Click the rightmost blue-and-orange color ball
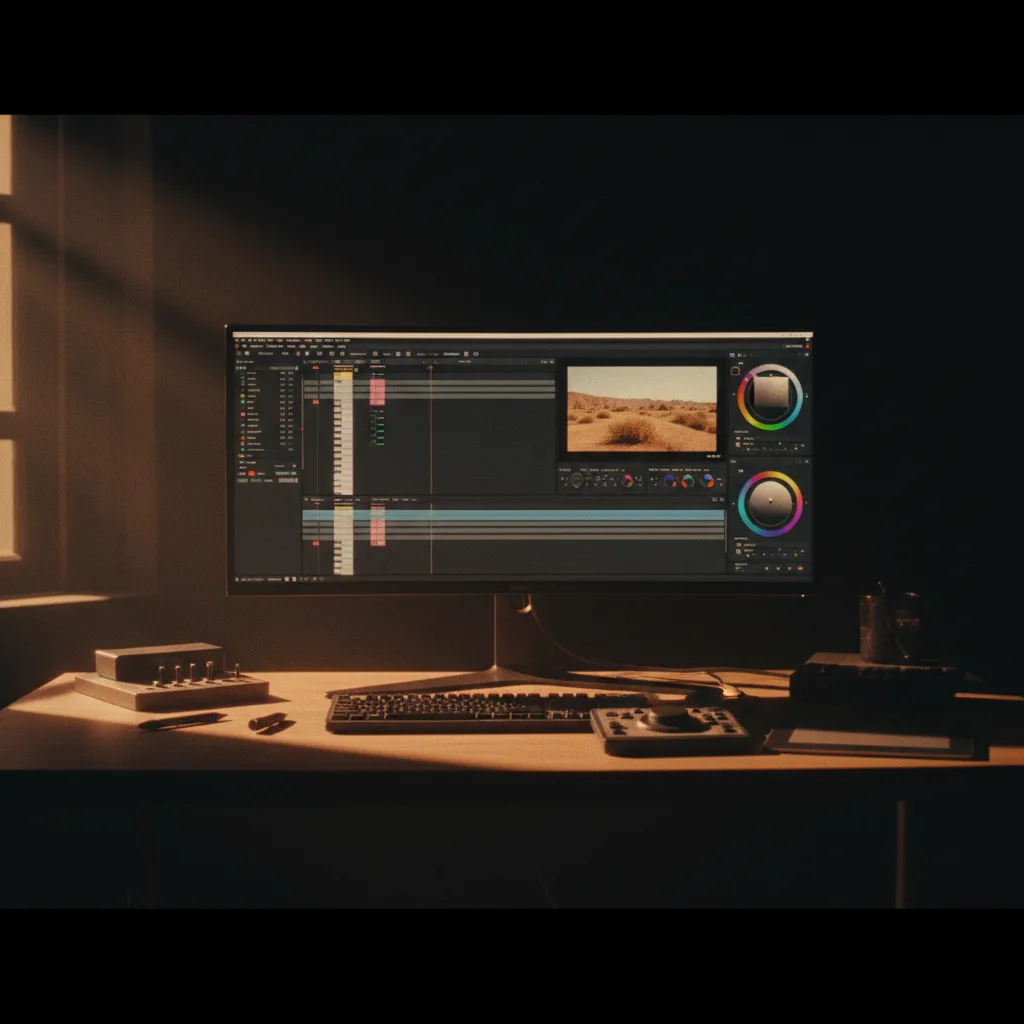1024x1024 pixels. click(x=708, y=481)
